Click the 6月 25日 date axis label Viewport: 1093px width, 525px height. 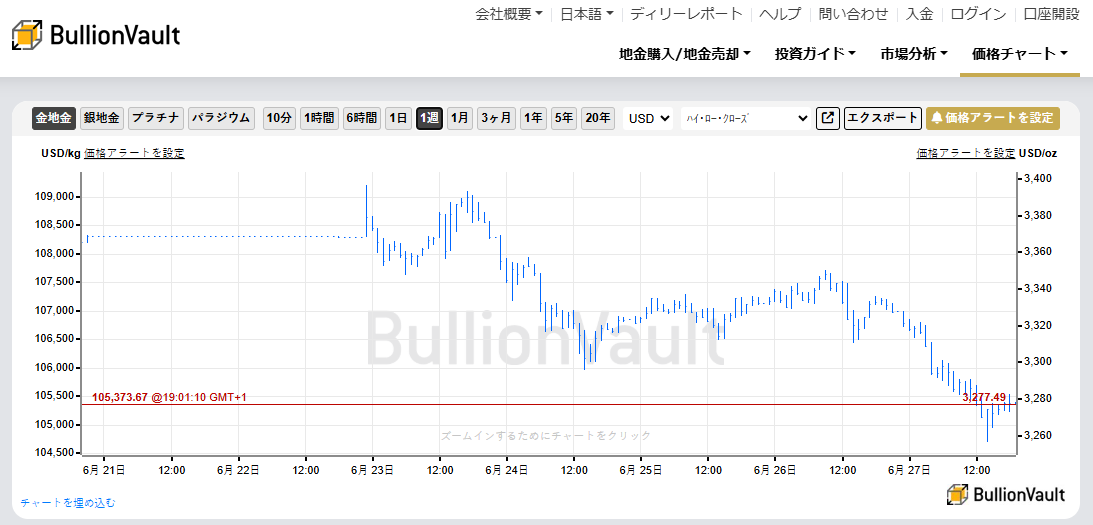click(640, 471)
